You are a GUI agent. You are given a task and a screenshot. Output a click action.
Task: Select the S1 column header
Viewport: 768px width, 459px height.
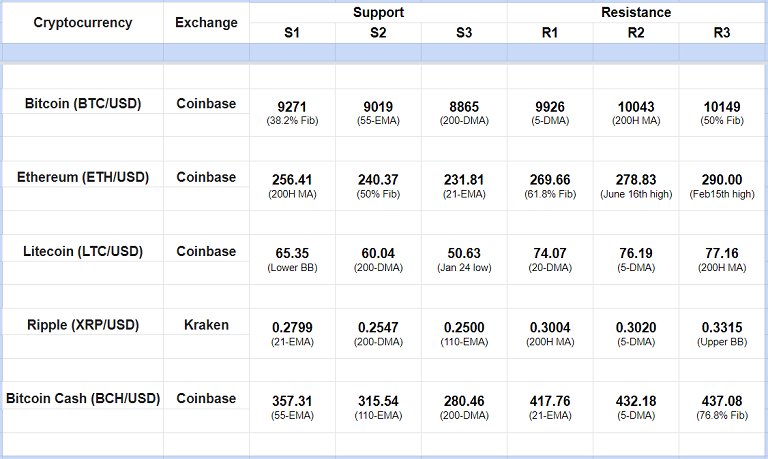[292, 33]
